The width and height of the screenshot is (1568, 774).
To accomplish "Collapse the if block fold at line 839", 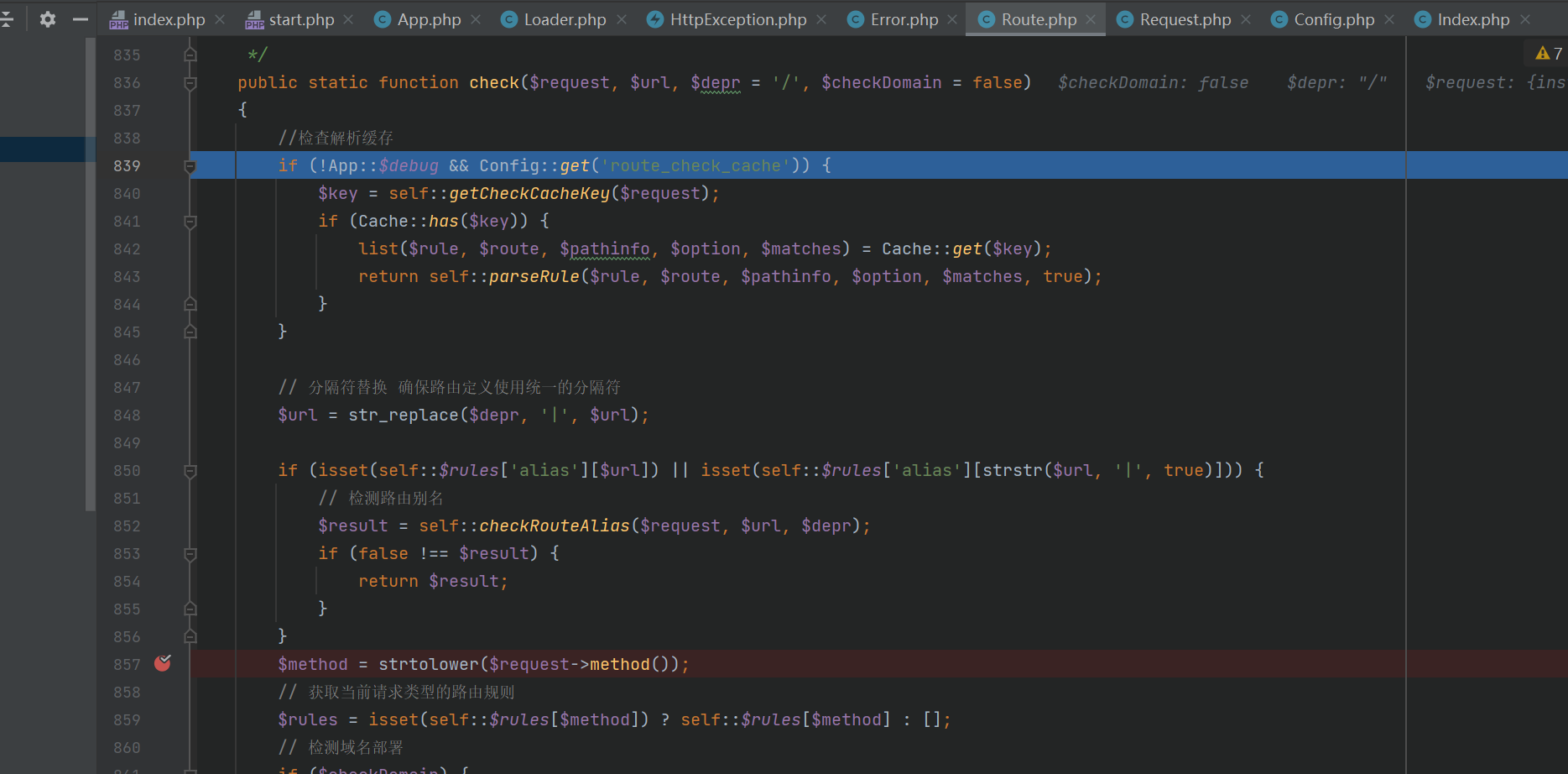I will (x=190, y=165).
